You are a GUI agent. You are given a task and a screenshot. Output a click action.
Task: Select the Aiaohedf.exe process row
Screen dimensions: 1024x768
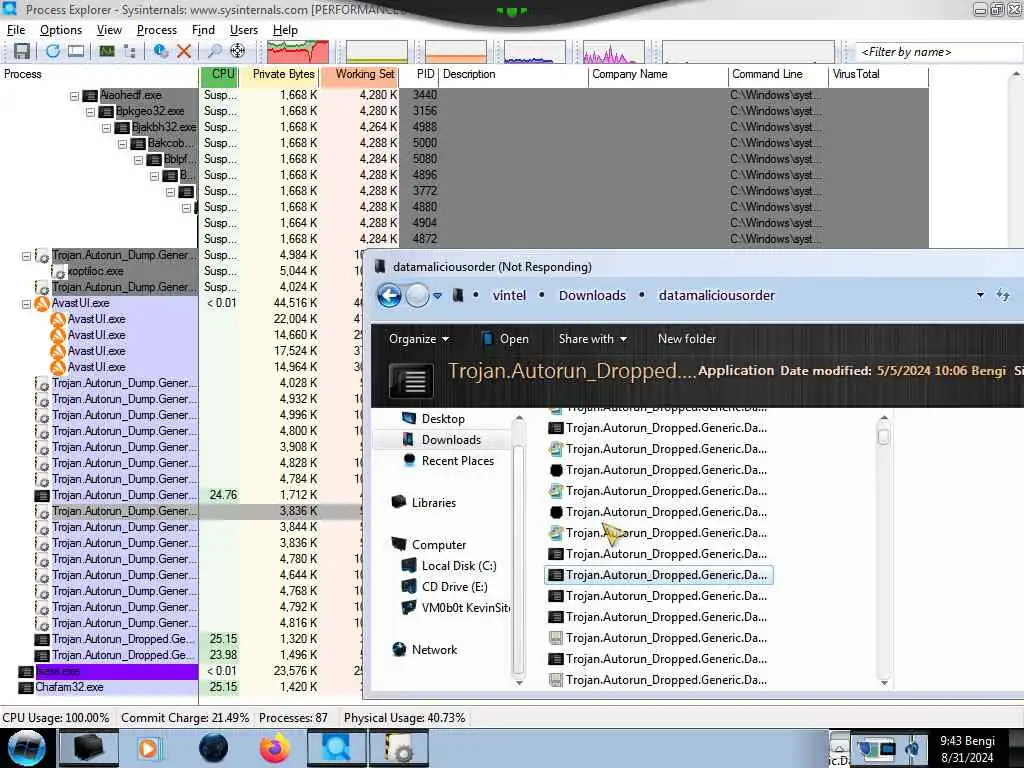(x=131, y=95)
